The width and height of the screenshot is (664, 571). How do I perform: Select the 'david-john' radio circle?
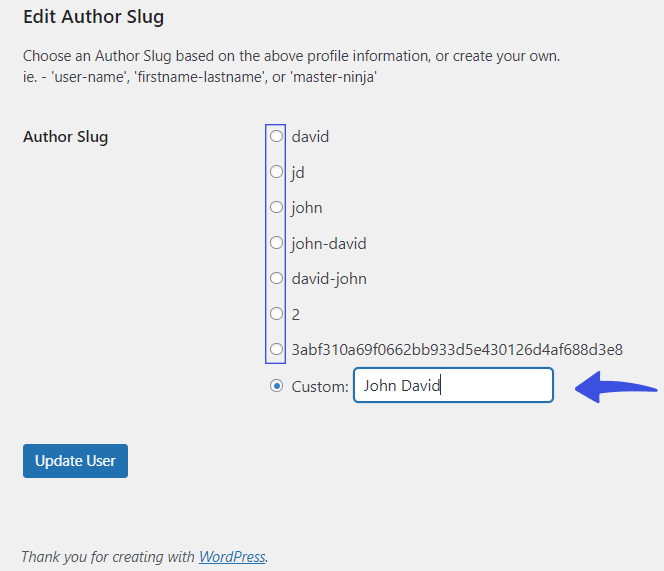[x=277, y=278]
